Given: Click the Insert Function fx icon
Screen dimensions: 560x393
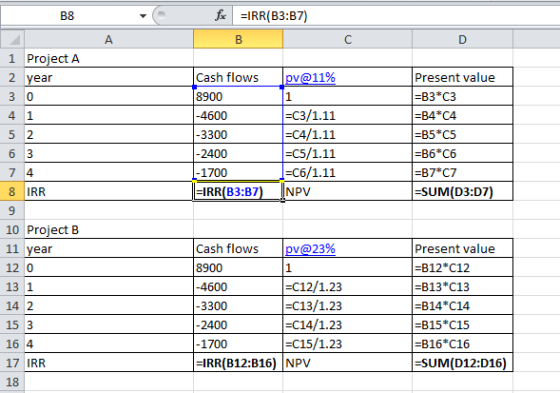Looking at the screenshot, I should (x=220, y=16).
